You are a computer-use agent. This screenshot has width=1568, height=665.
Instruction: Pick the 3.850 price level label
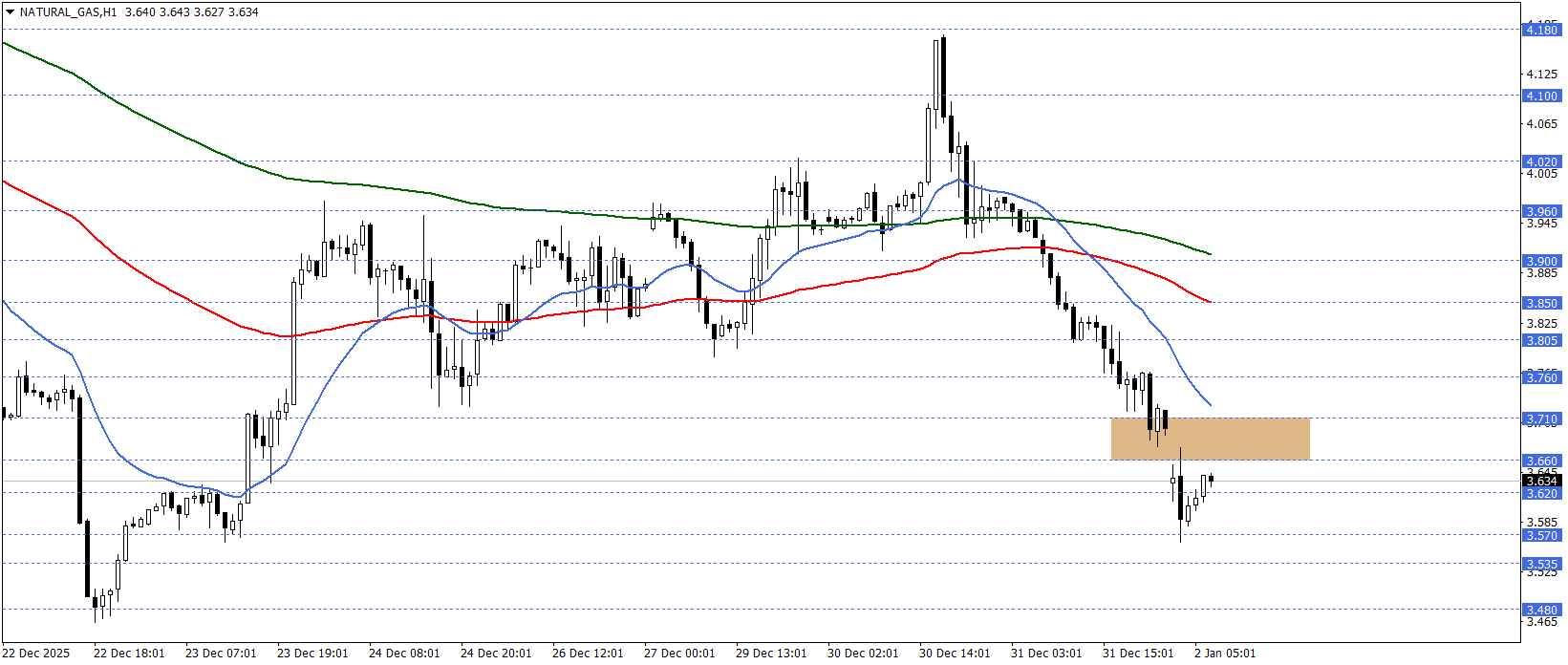1540,303
